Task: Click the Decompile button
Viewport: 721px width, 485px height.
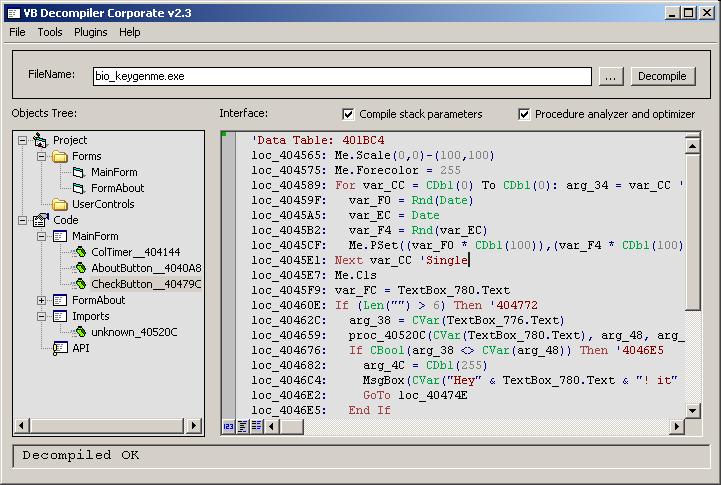Action: click(663, 76)
